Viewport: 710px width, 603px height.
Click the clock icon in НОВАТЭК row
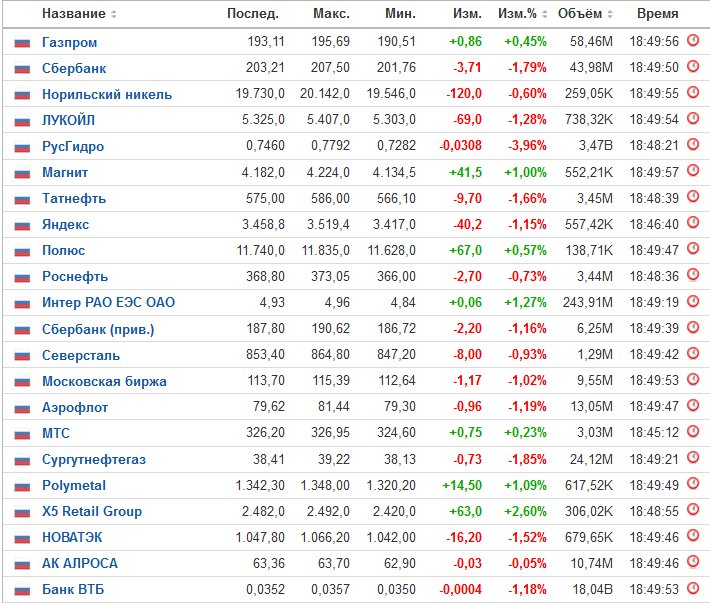click(x=693, y=536)
